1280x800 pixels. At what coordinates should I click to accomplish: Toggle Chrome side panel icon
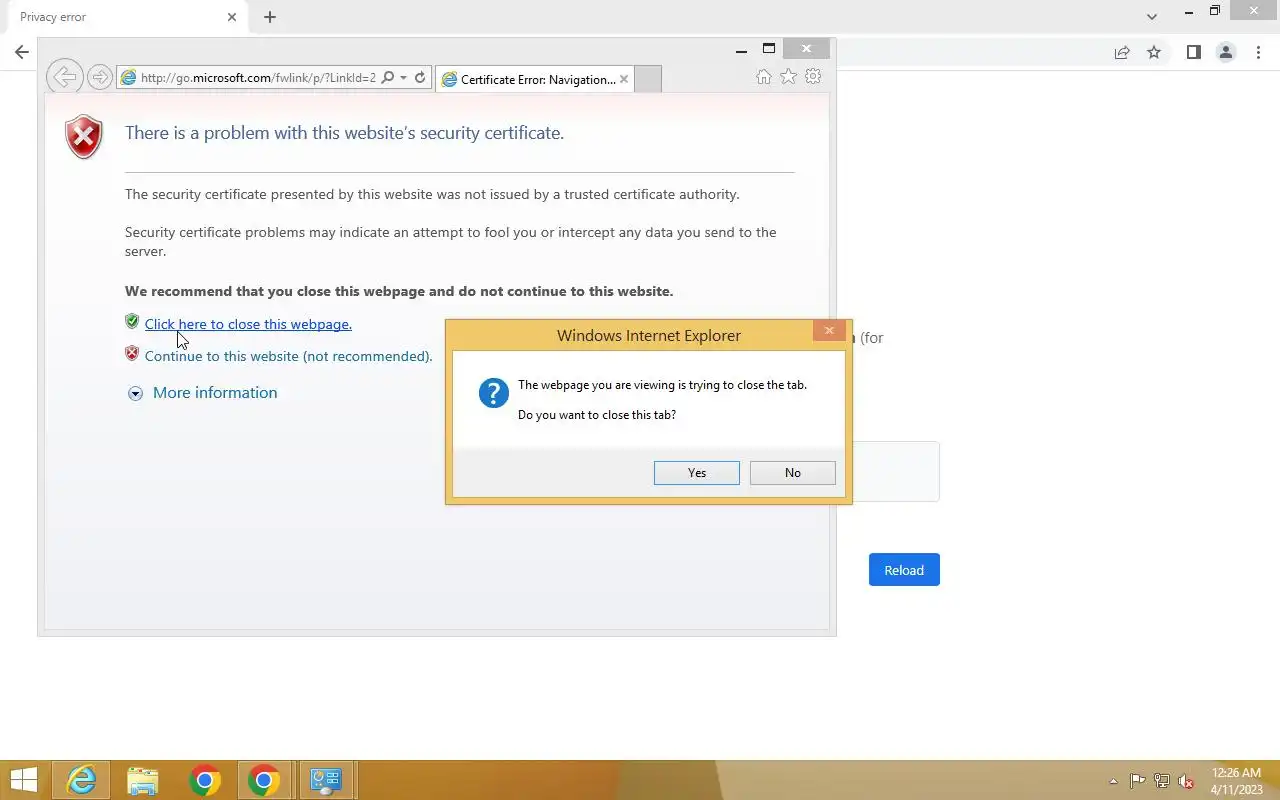[1193, 52]
